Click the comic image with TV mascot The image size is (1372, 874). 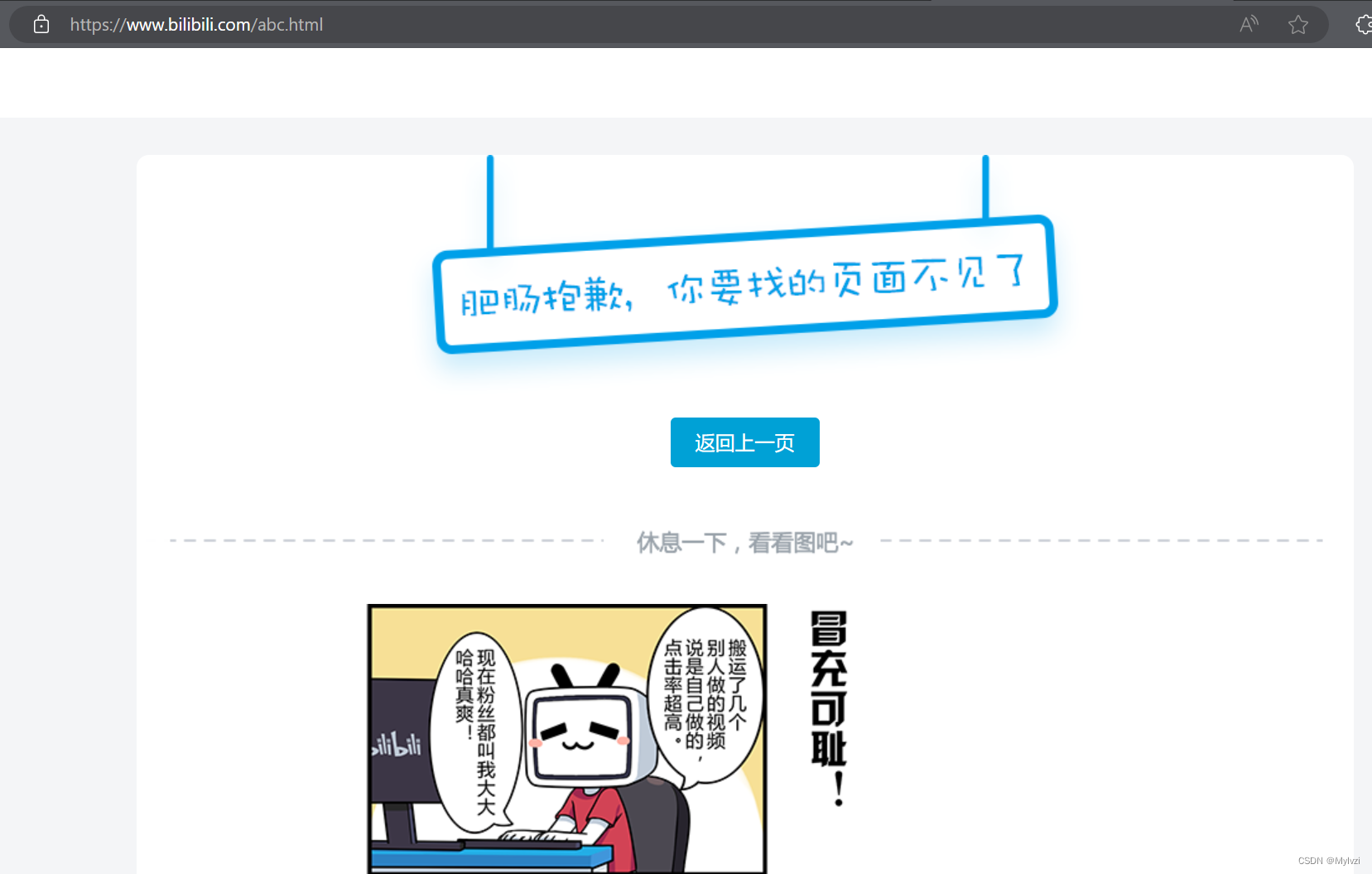pos(567,738)
